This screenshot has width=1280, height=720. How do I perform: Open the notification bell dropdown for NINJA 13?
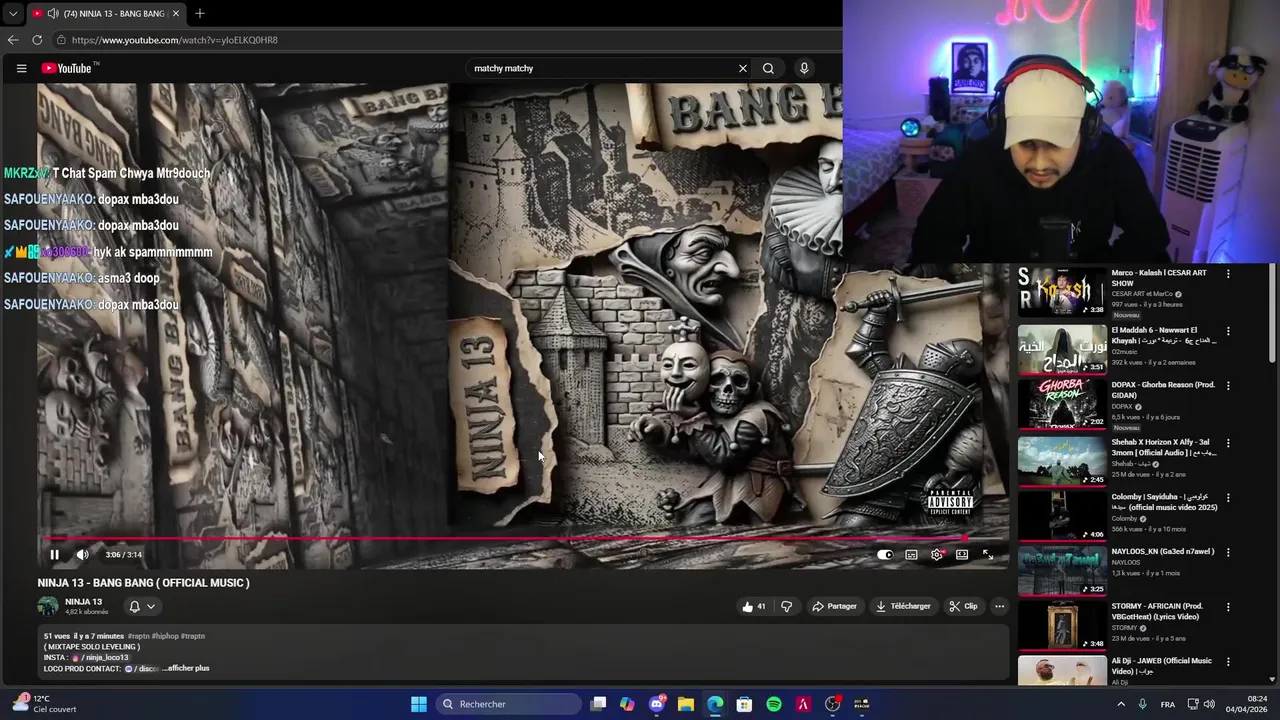pos(142,606)
